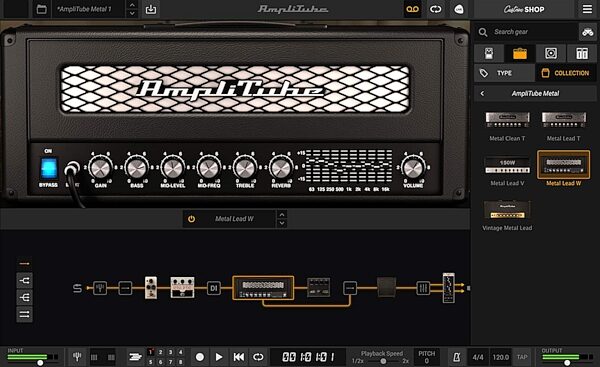This screenshot has height=367, width=600.
Task: Click the INPUT level slider handle
Action: (x=40, y=363)
